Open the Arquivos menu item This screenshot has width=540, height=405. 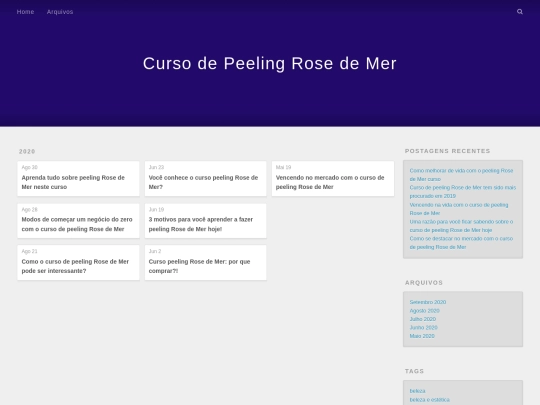[x=60, y=12]
